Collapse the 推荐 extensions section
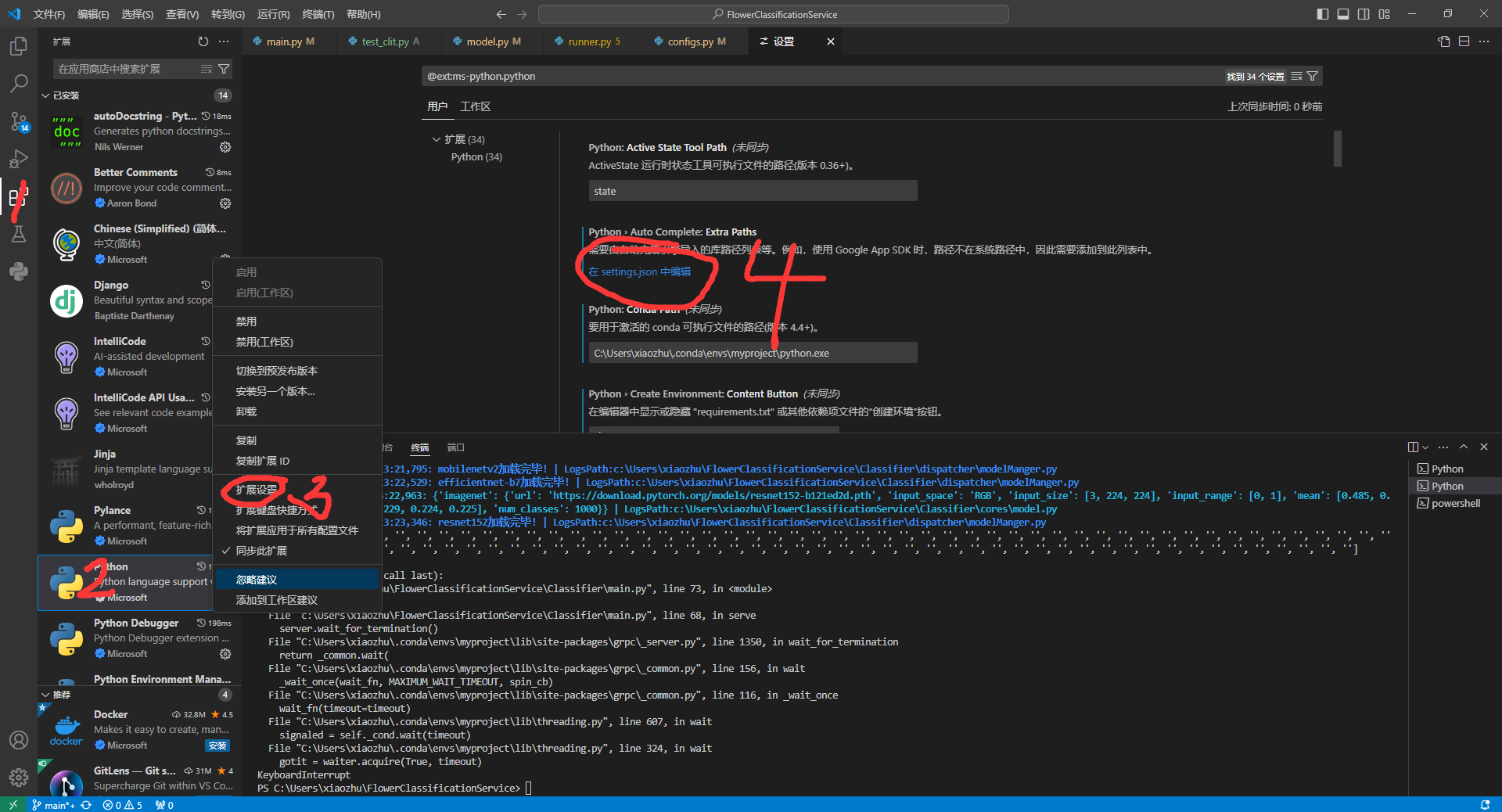Viewport: 1502px width, 812px height. [45, 695]
